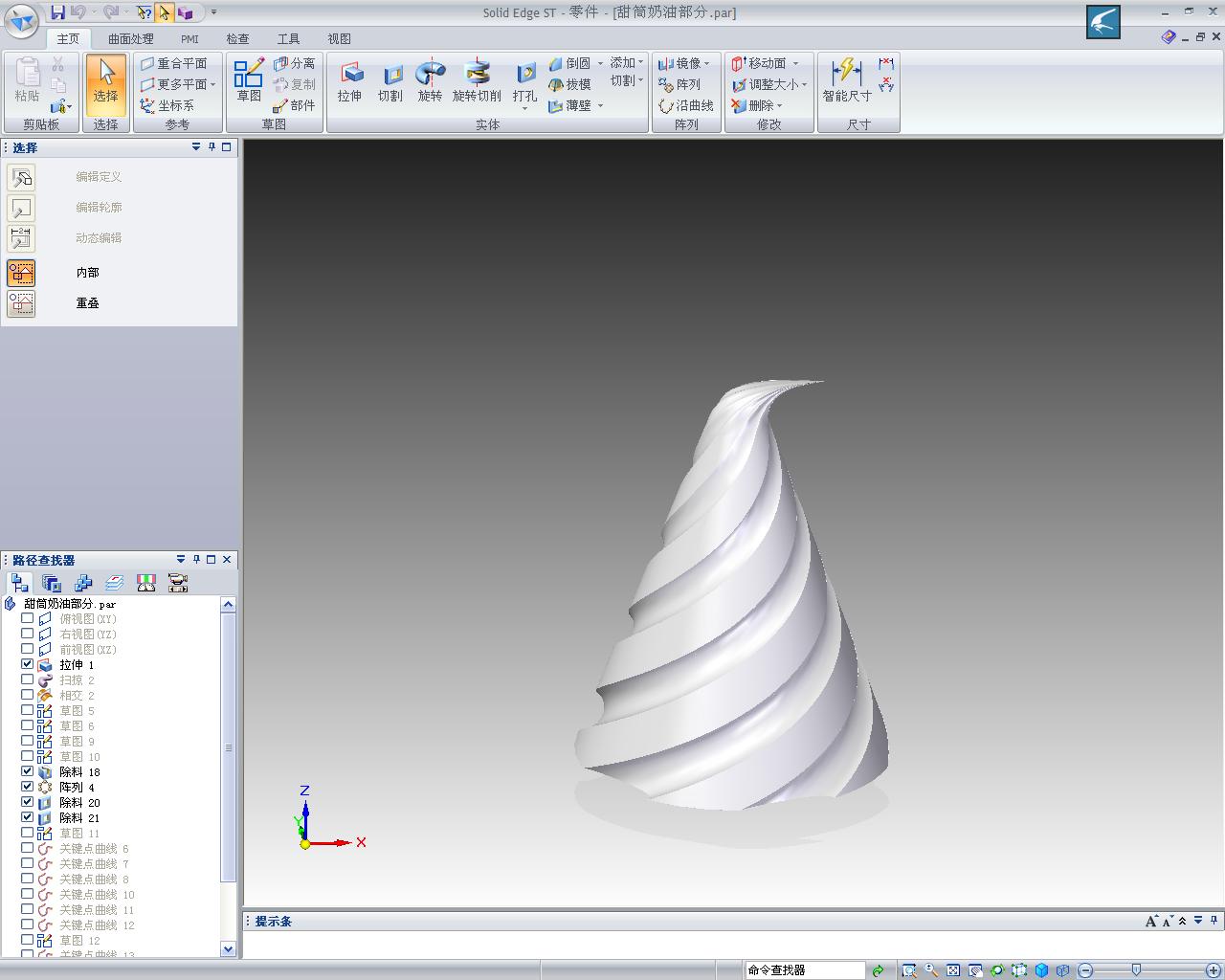Open the 薄壁 dropdown arrow
The height and width of the screenshot is (980, 1225).
coord(600,105)
